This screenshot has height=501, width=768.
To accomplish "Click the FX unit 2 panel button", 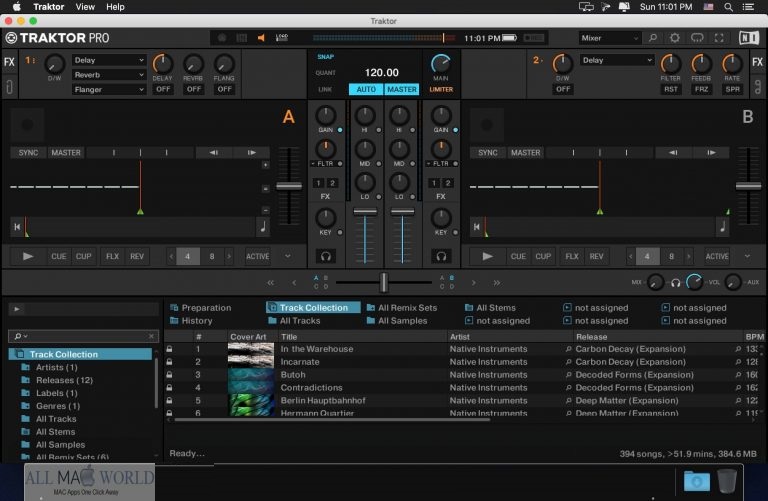I will coord(757,62).
